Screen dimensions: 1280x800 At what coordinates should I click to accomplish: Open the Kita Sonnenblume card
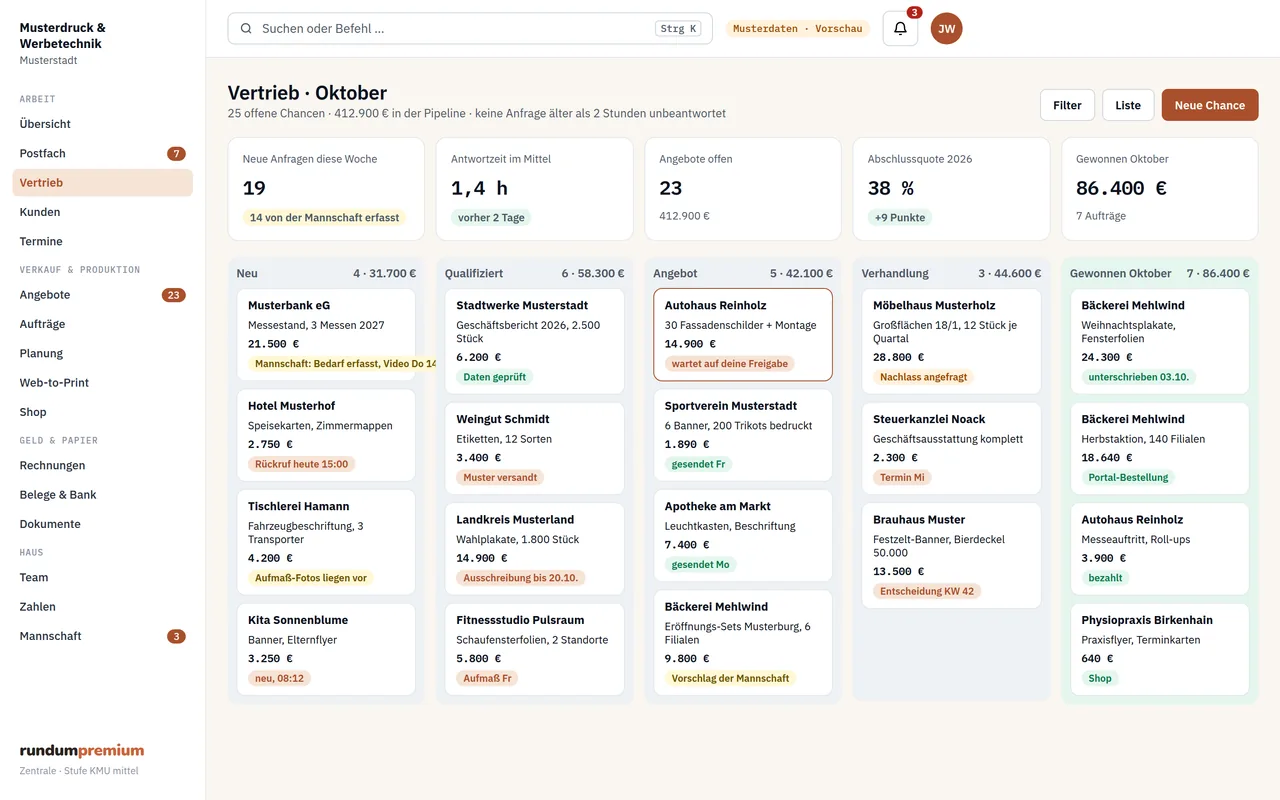point(326,649)
